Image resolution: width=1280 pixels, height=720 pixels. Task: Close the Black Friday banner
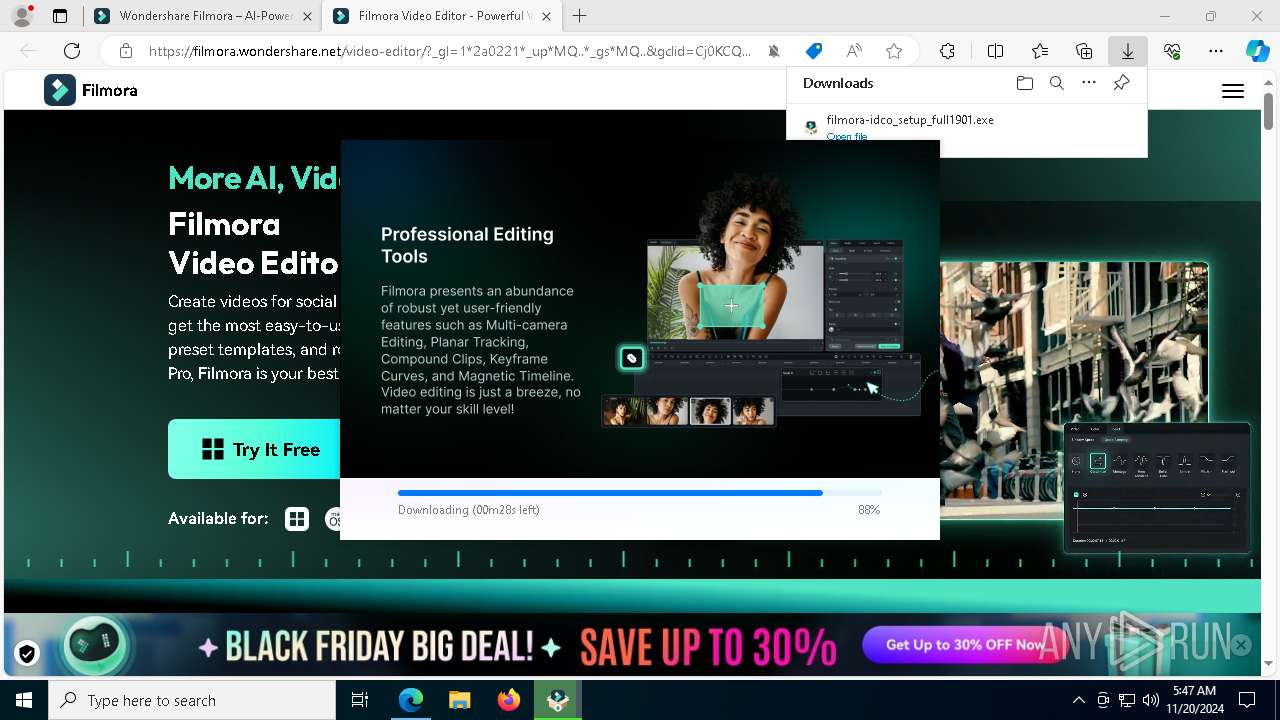pos(1241,645)
